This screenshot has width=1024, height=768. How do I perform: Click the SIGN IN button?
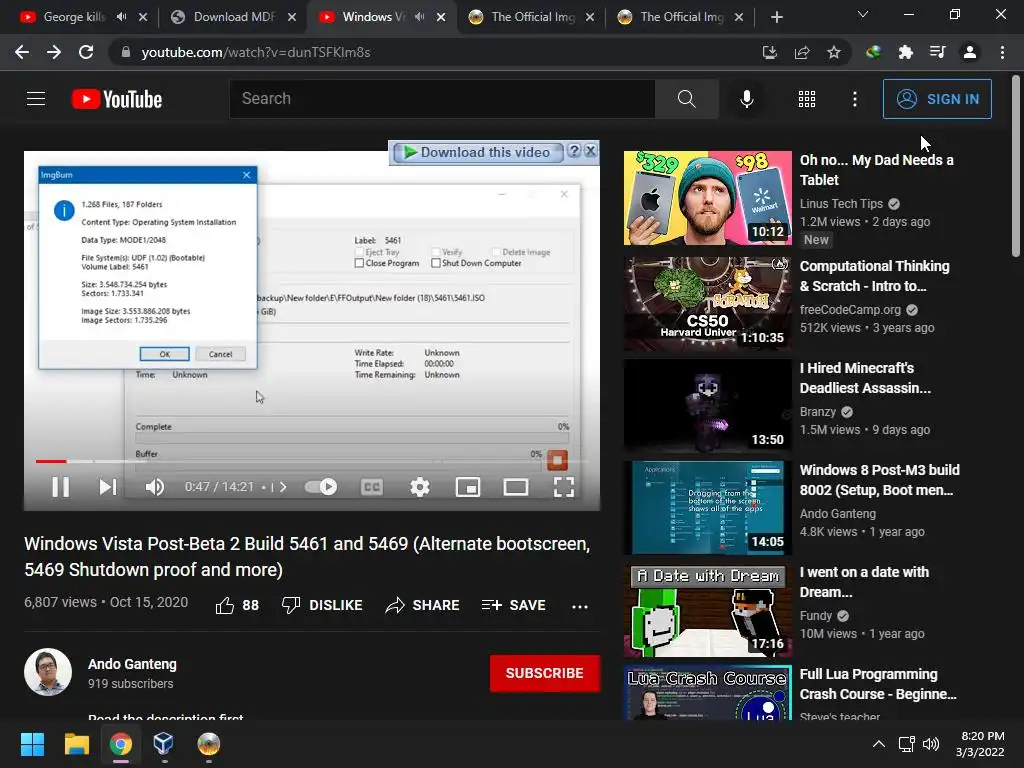[x=937, y=99]
